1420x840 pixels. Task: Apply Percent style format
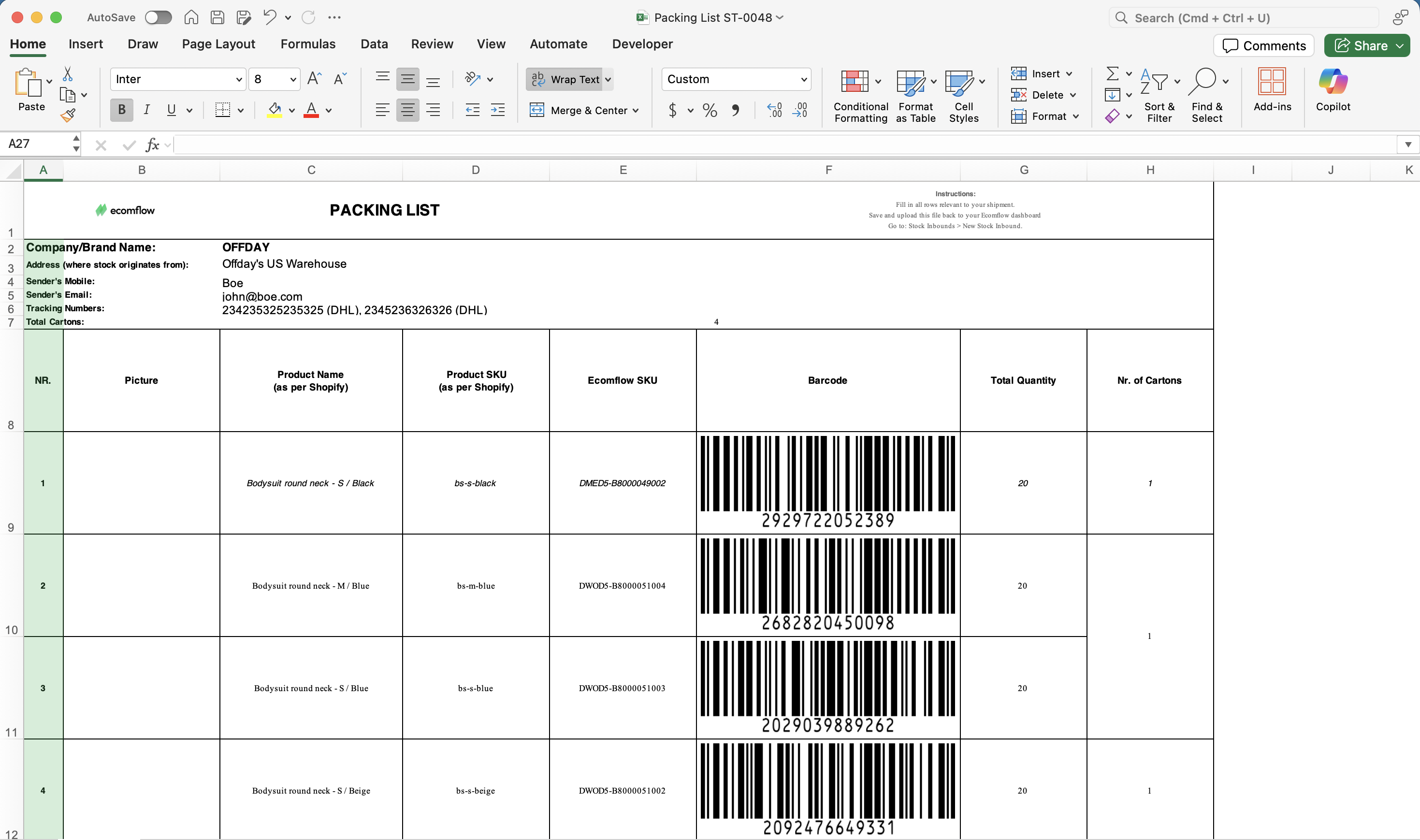pos(710,110)
